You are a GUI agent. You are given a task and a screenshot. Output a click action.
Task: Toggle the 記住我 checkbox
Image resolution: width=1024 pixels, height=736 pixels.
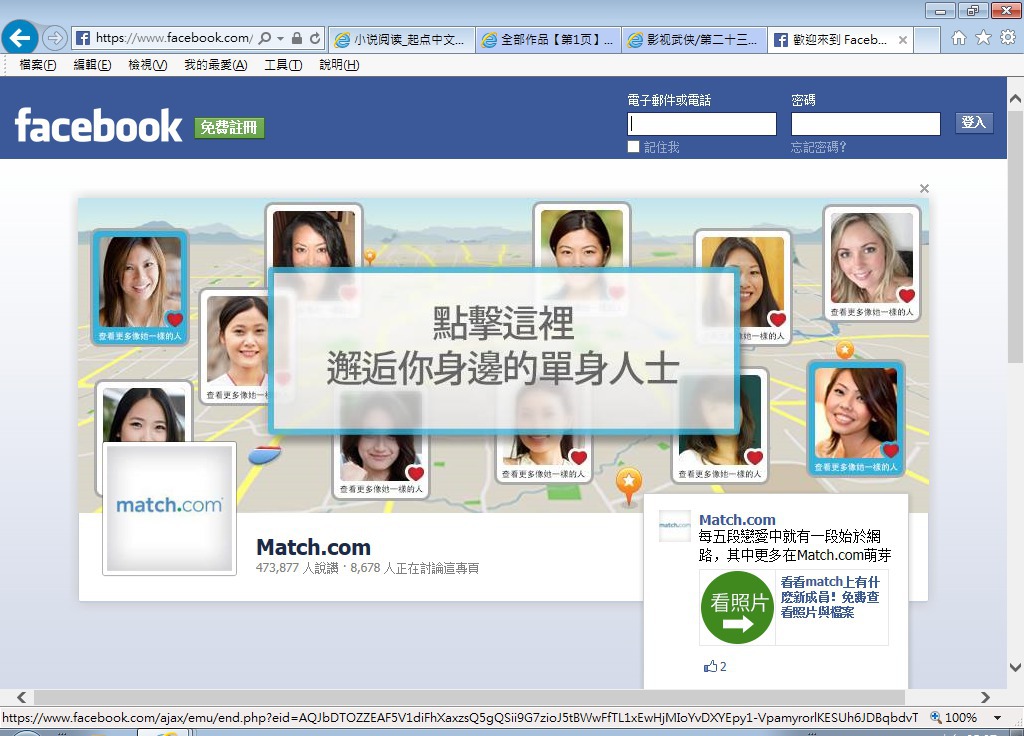point(633,147)
